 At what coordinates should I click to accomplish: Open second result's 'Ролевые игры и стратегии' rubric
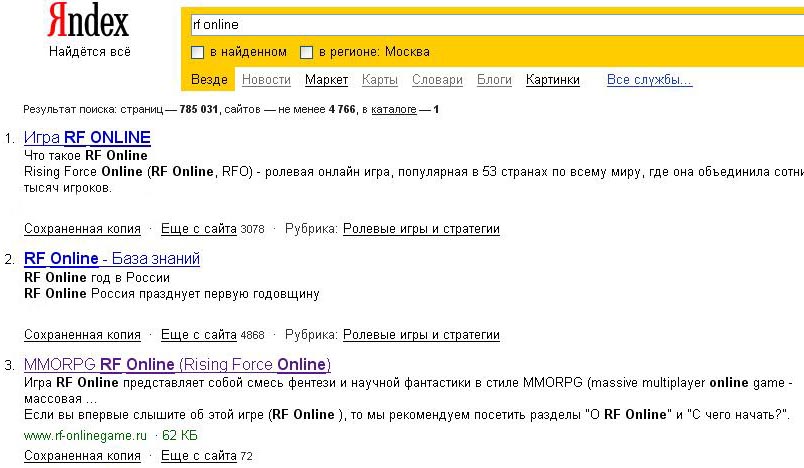click(x=421, y=335)
